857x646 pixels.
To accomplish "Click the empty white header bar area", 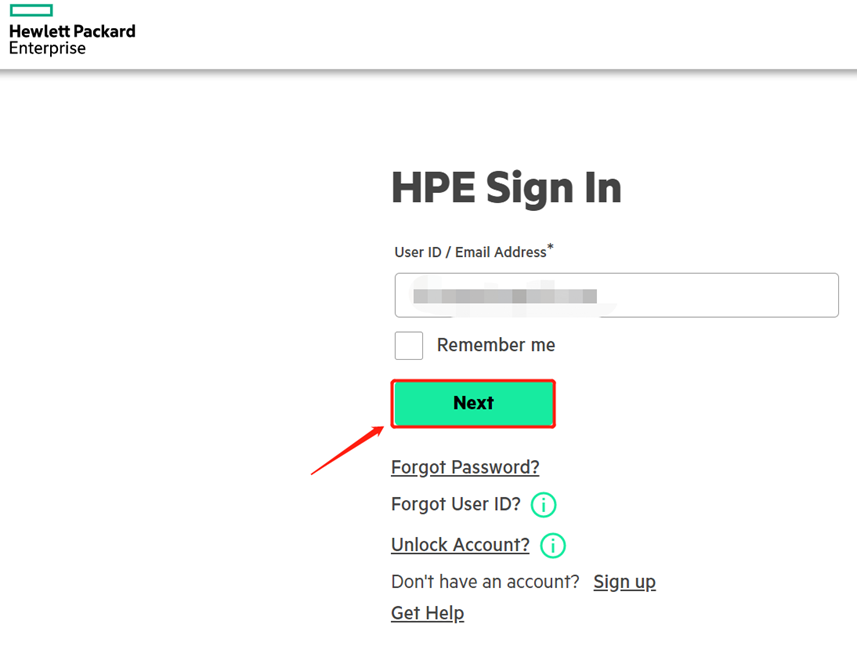I will [x=500, y=34].
